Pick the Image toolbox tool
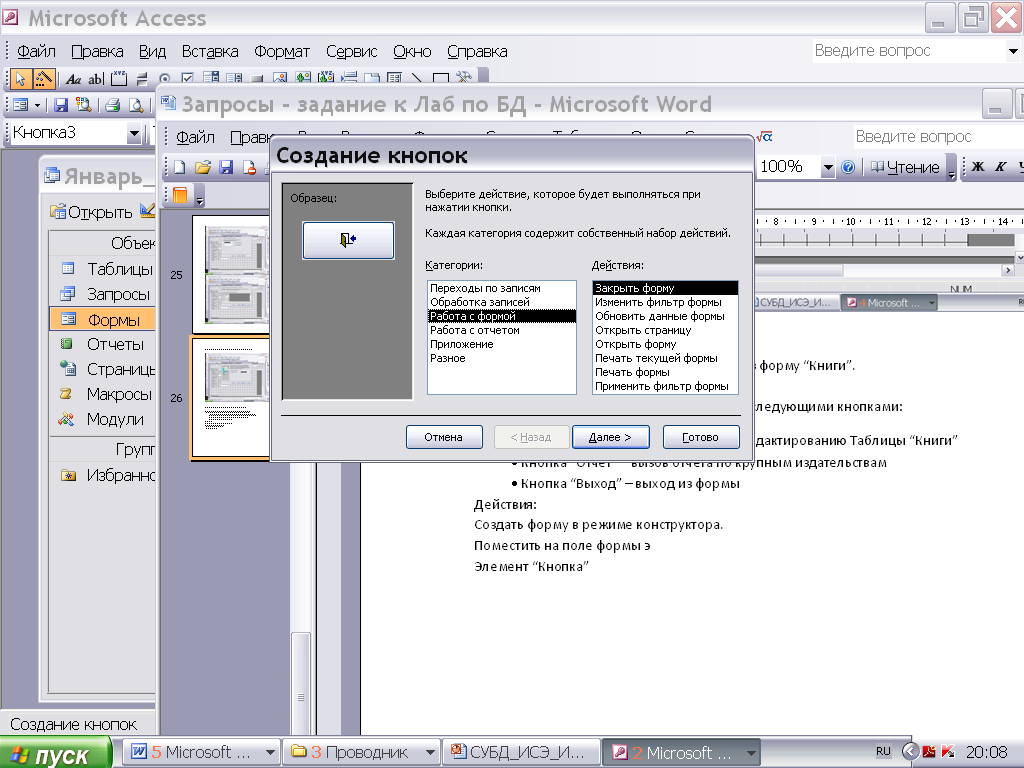The height and width of the screenshot is (768, 1024). (280, 79)
